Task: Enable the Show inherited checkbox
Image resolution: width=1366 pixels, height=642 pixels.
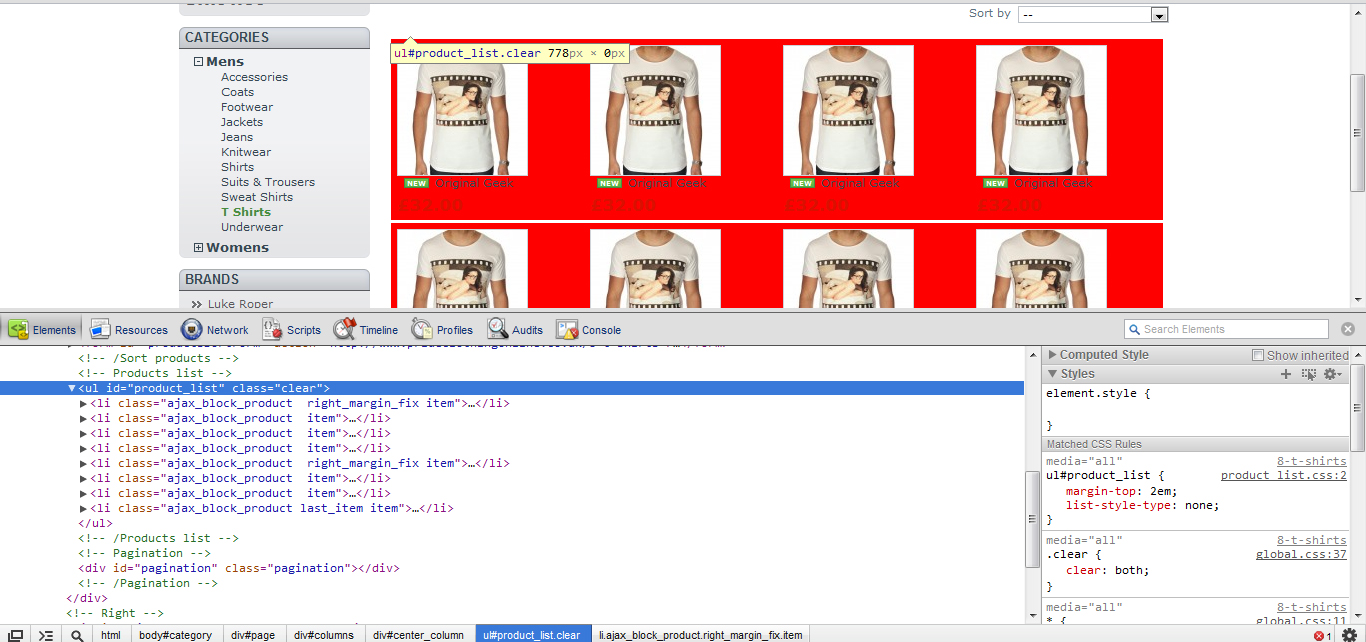Action: click(1259, 355)
